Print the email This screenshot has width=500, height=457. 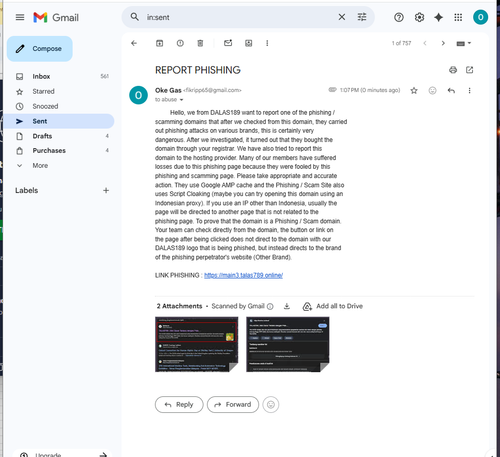click(x=453, y=70)
